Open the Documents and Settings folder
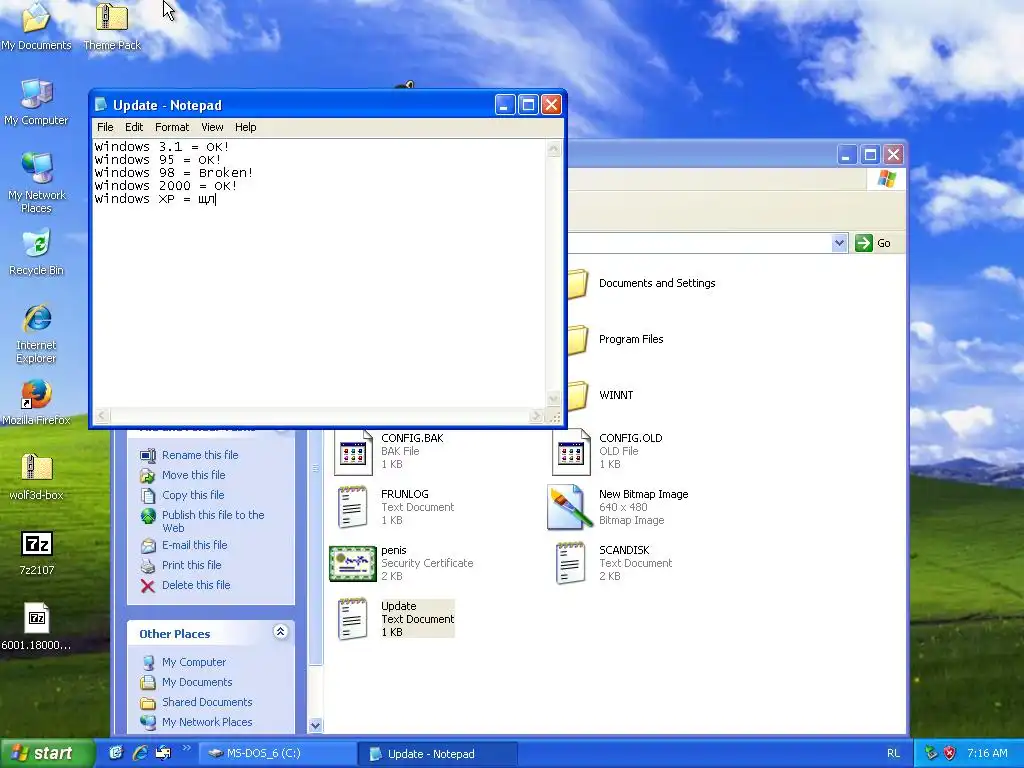 (657, 283)
